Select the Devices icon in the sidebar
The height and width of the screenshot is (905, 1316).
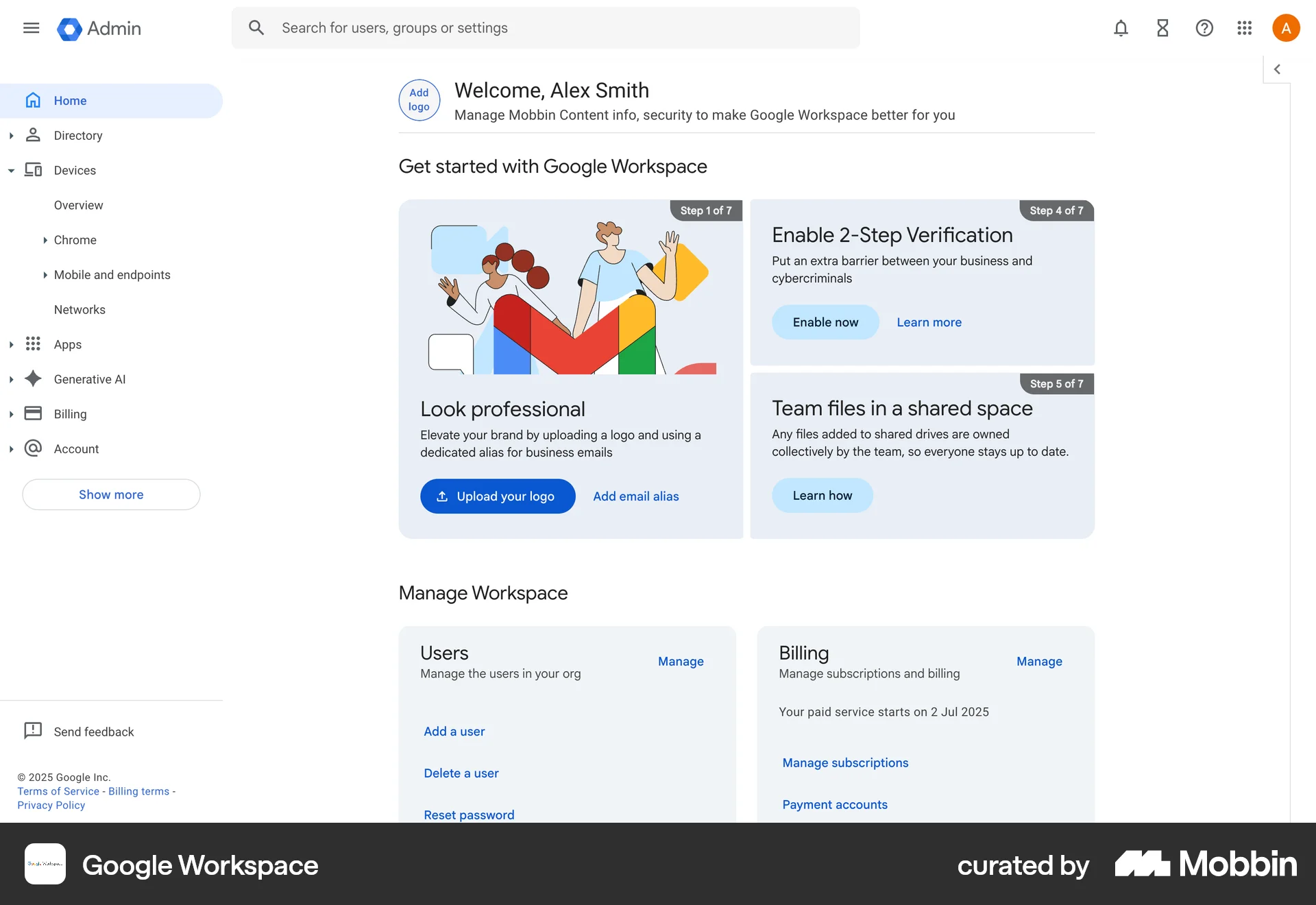click(x=33, y=170)
